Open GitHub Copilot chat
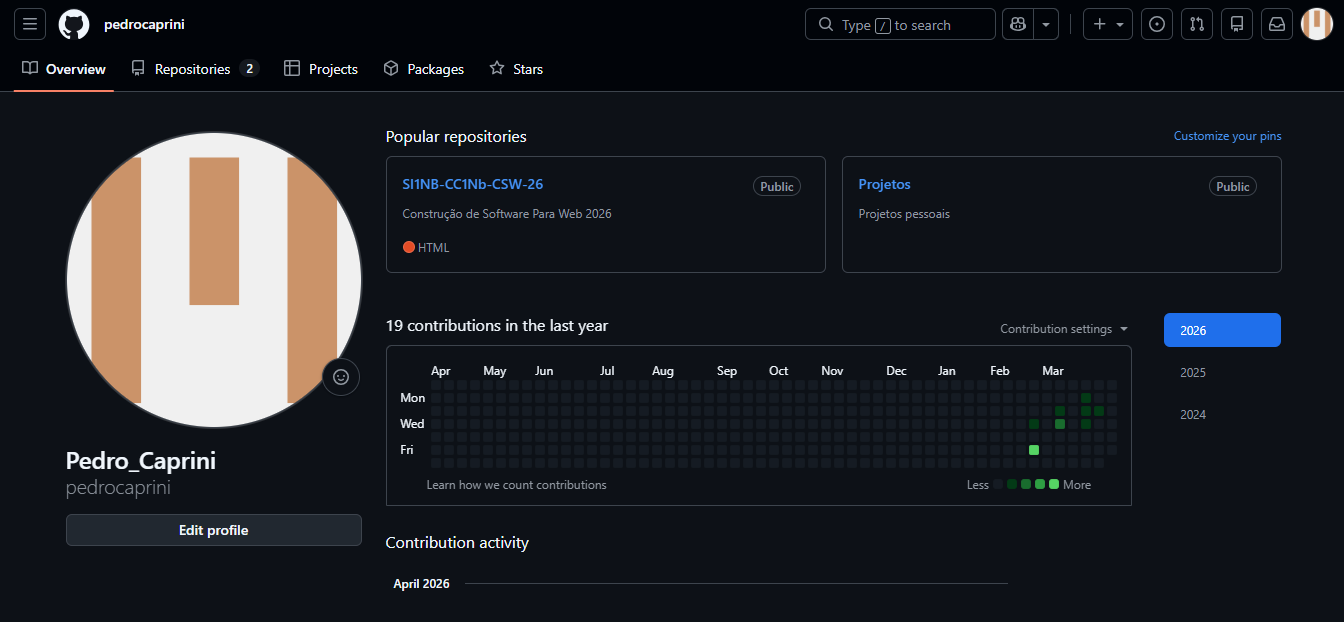This screenshot has height=622, width=1344. (x=1017, y=24)
